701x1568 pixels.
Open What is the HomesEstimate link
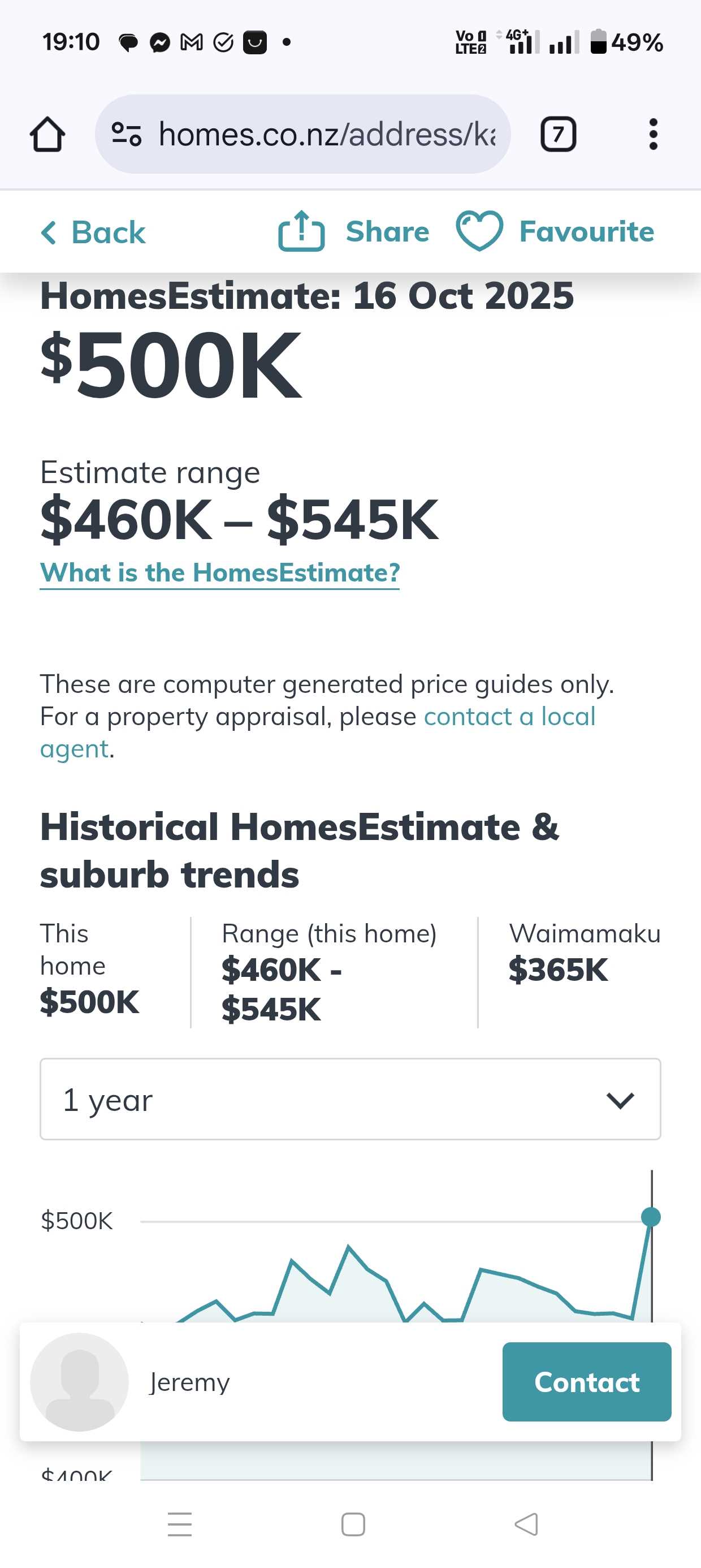point(220,573)
